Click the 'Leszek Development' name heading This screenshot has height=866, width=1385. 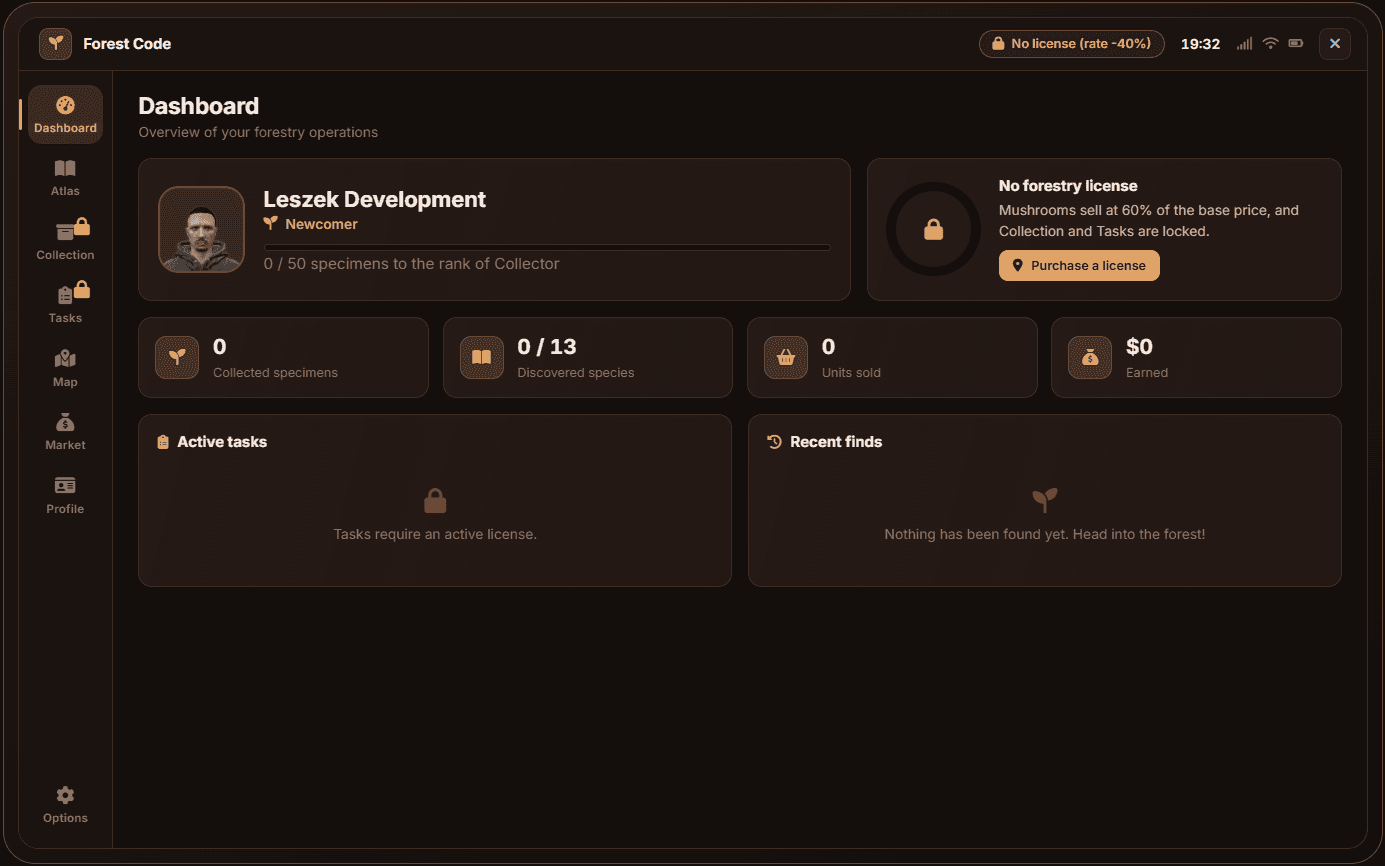374,199
